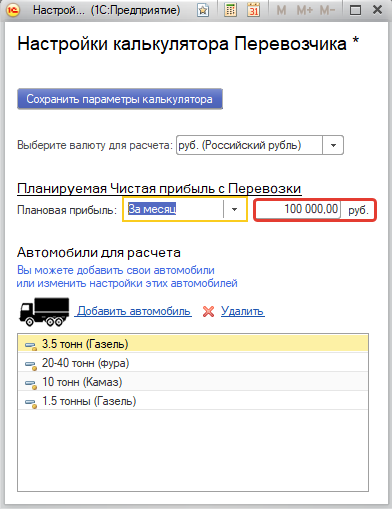Viewport: 392px width, 509px height.
Task: Select the 20-40 тонн (фура) row
Action: click(x=193, y=363)
